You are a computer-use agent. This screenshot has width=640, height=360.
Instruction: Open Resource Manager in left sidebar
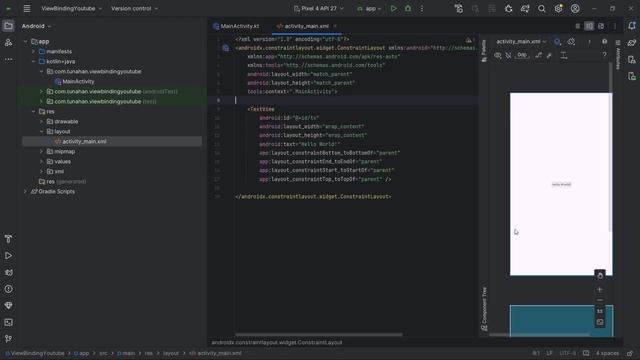click(8, 42)
